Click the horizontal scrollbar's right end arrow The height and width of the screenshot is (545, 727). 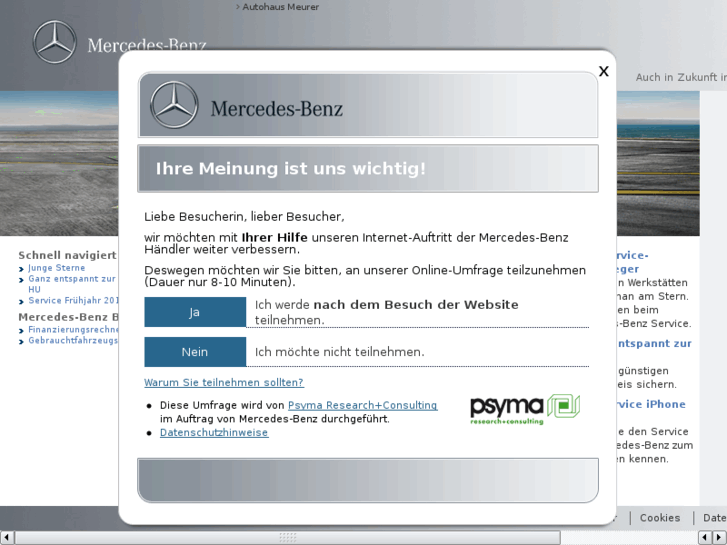[x=719, y=537]
